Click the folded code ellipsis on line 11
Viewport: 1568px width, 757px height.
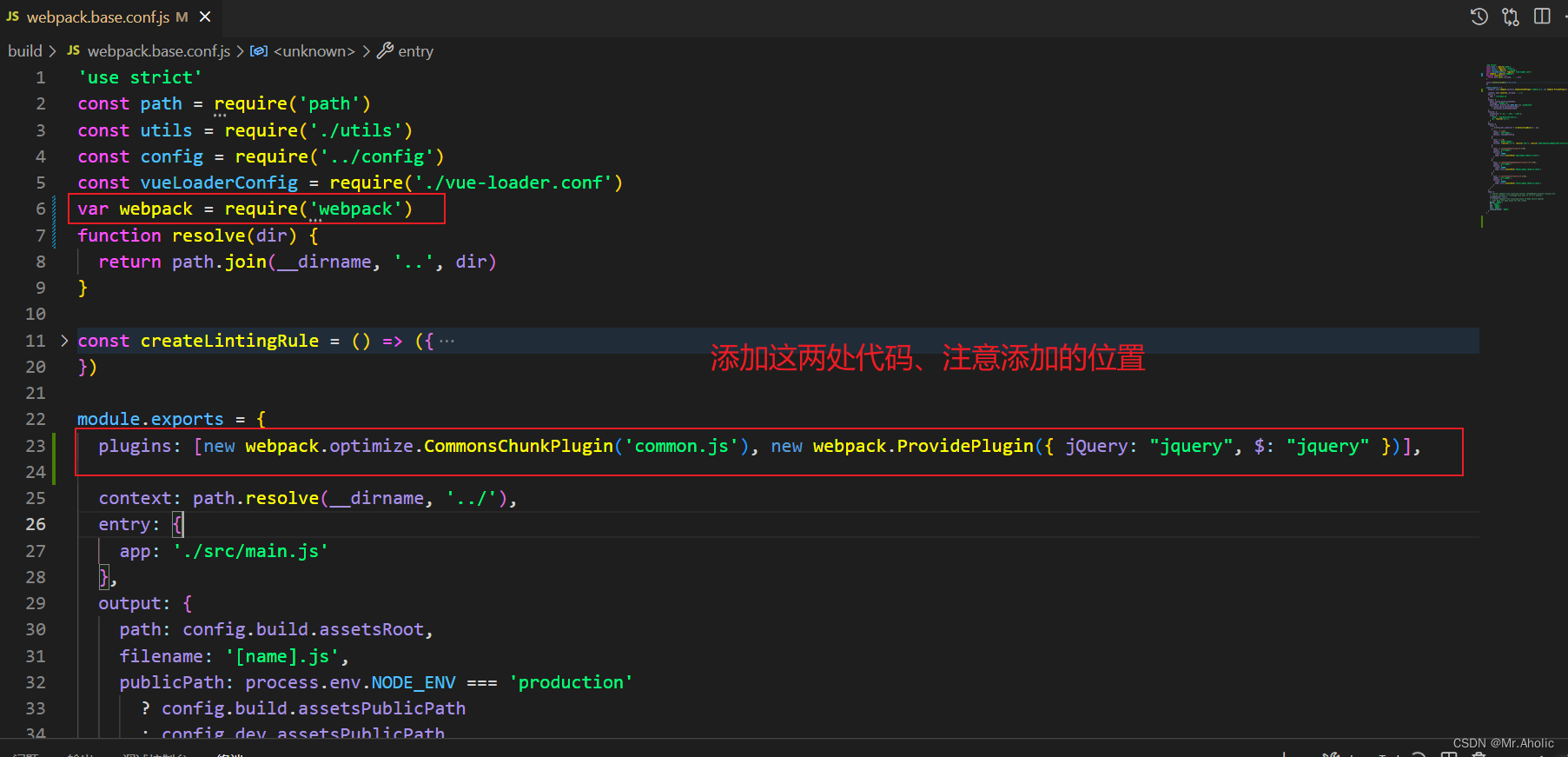point(447,341)
